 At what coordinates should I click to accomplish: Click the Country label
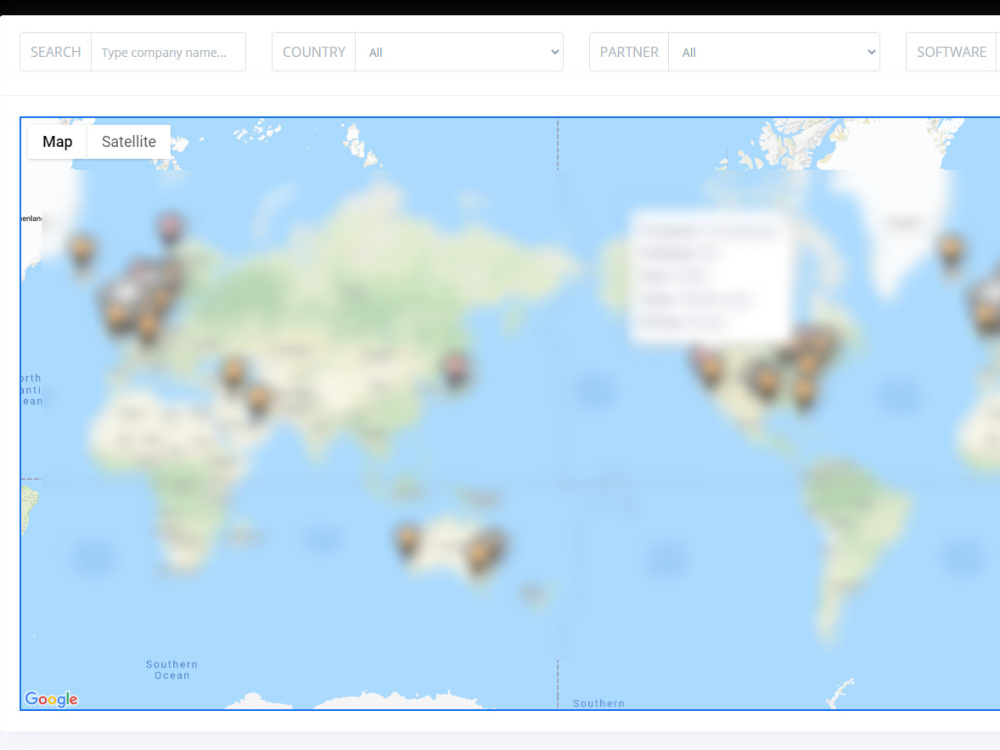pos(314,52)
